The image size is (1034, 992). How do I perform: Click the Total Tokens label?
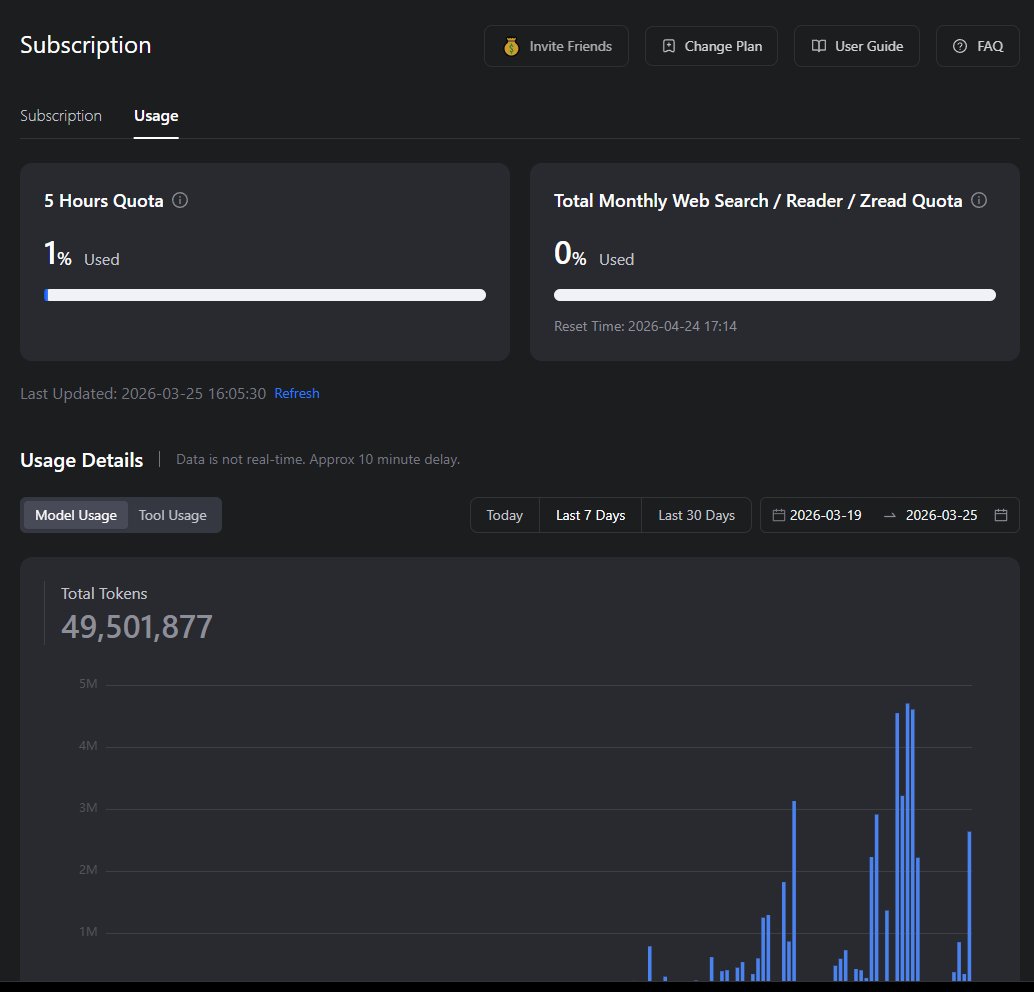104,594
